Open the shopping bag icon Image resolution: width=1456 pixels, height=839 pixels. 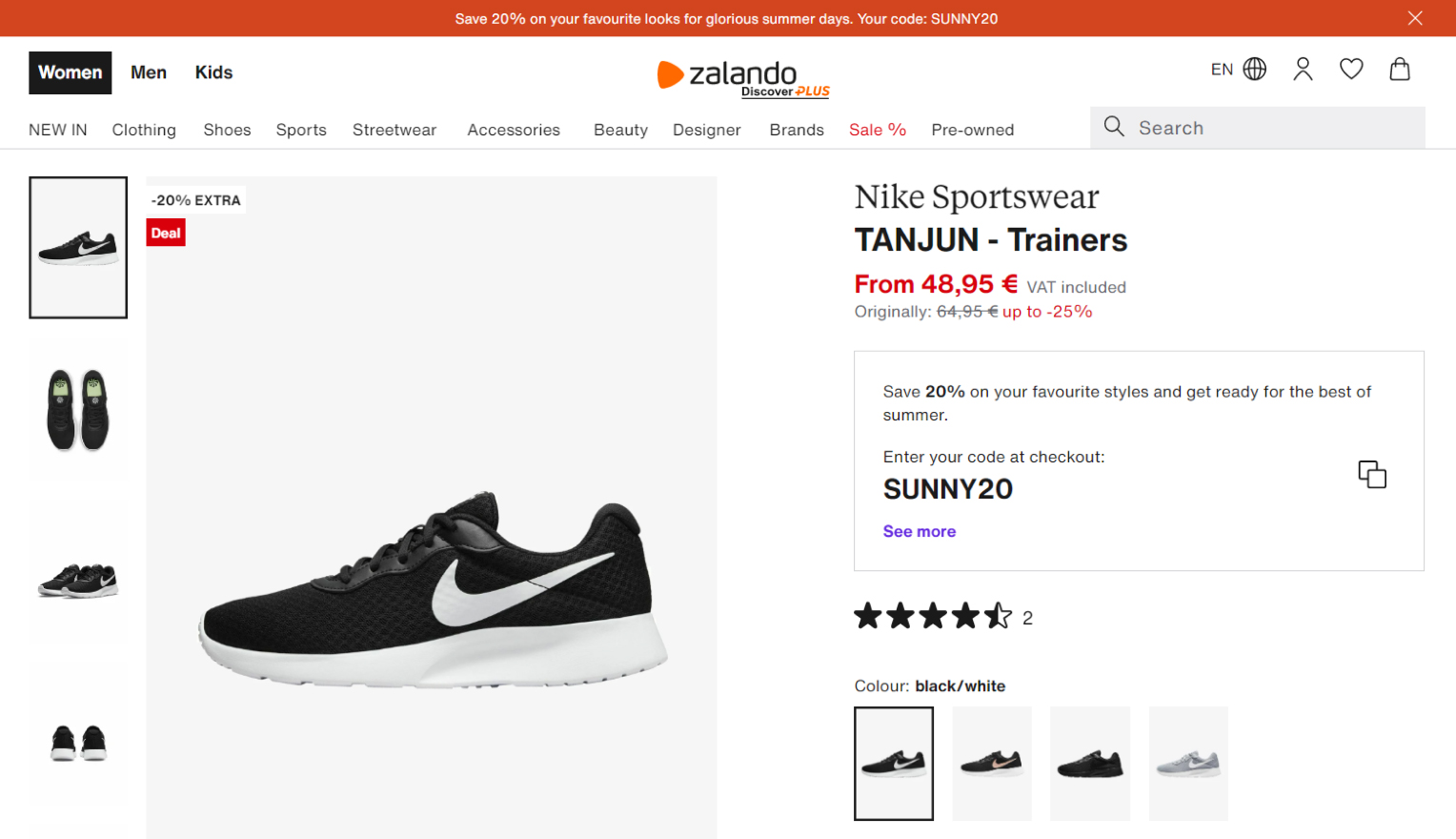tap(1400, 70)
